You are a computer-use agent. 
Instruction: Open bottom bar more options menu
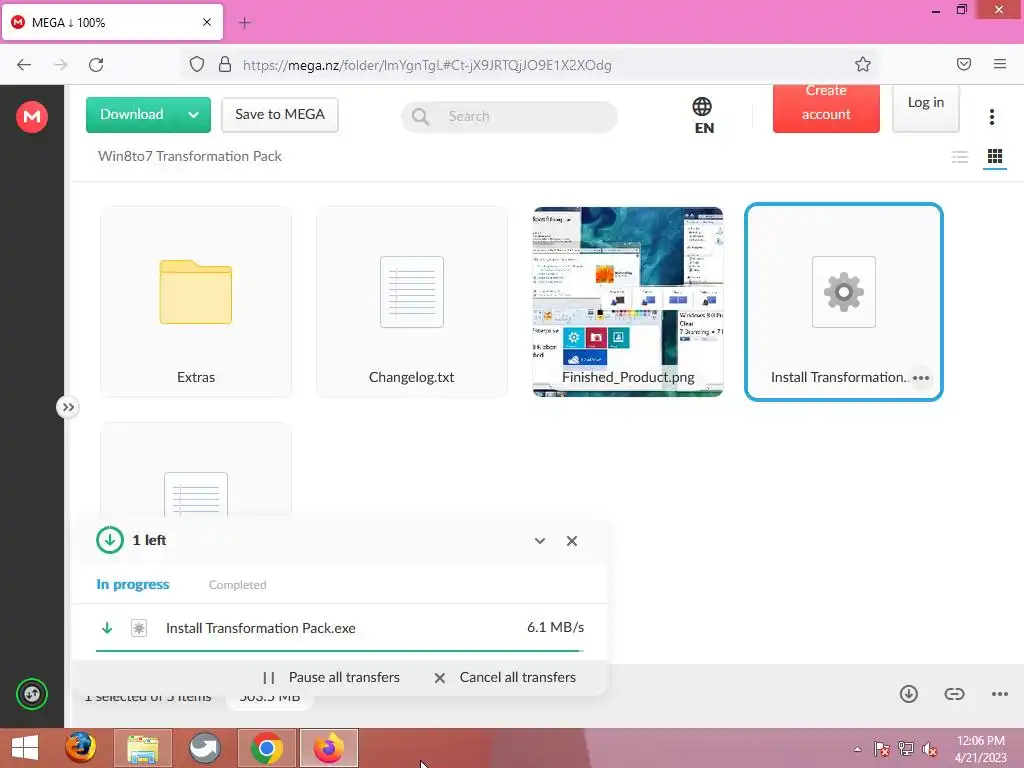[999, 694]
